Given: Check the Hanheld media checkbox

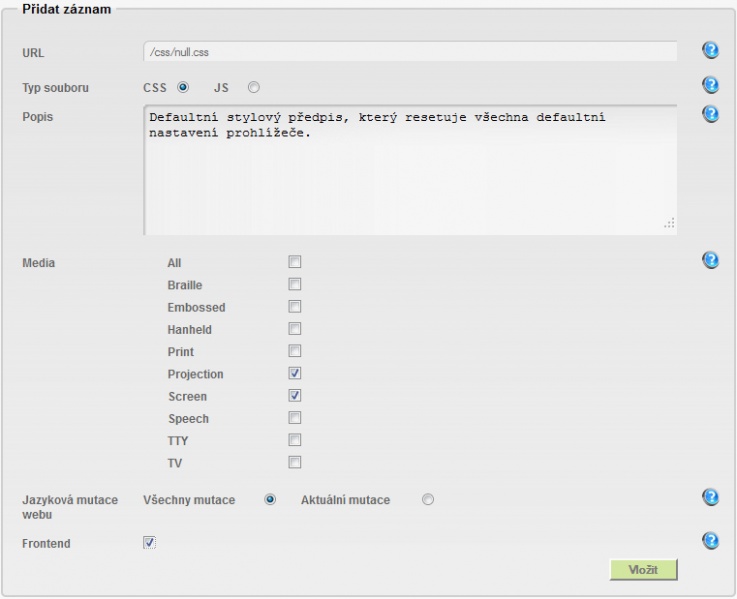Looking at the screenshot, I should (x=295, y=329).
